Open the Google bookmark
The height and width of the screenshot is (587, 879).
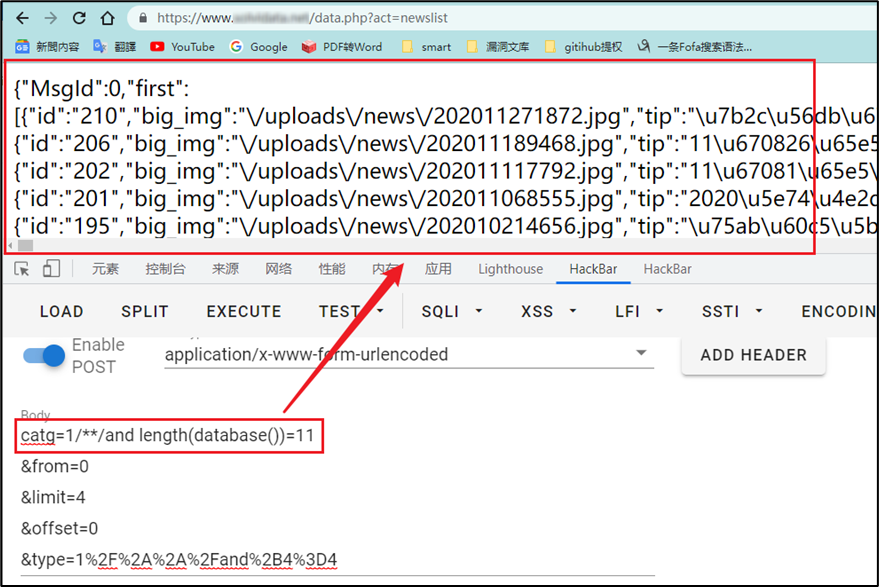coord(258,47)
